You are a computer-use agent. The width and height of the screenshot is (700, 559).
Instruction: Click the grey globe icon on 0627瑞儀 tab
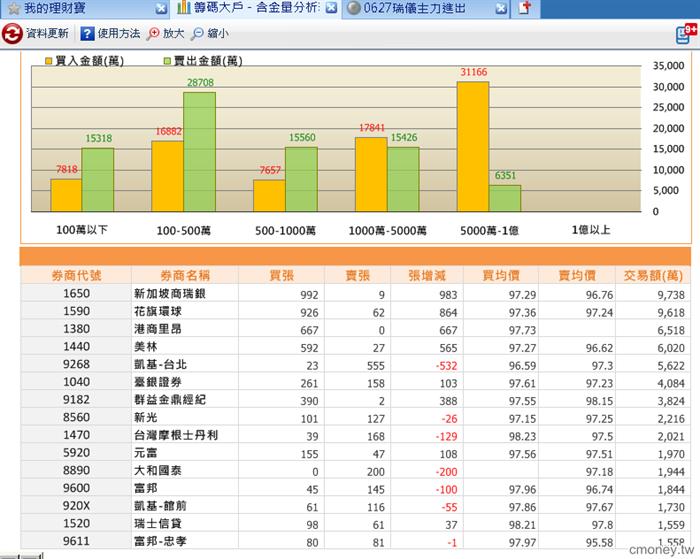click(x=354, y=8)
